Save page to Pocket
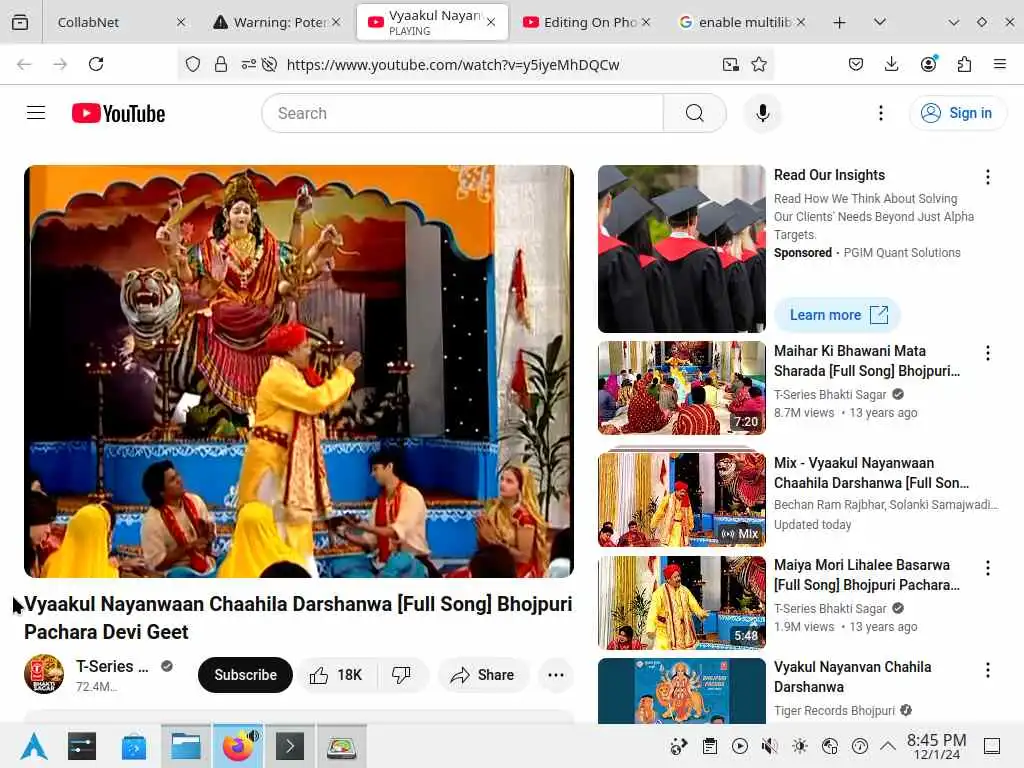 856,64
